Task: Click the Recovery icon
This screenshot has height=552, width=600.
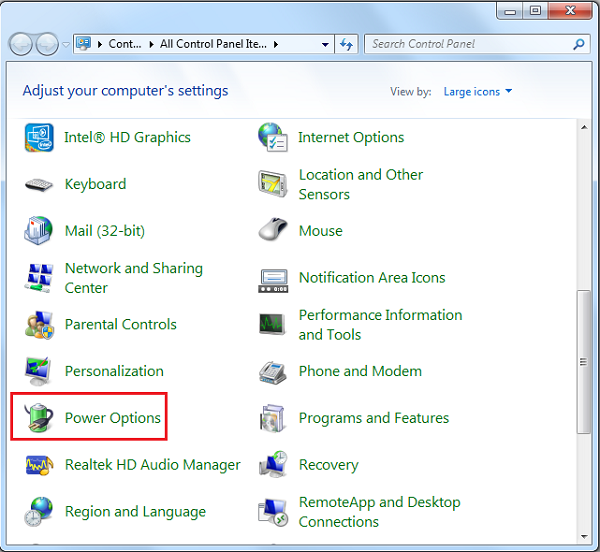Action: point(273,465)
